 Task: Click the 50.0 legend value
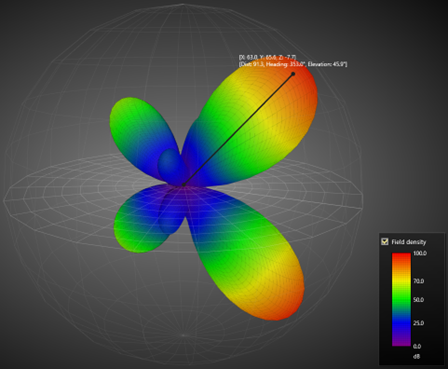click(x=419, y=300)
